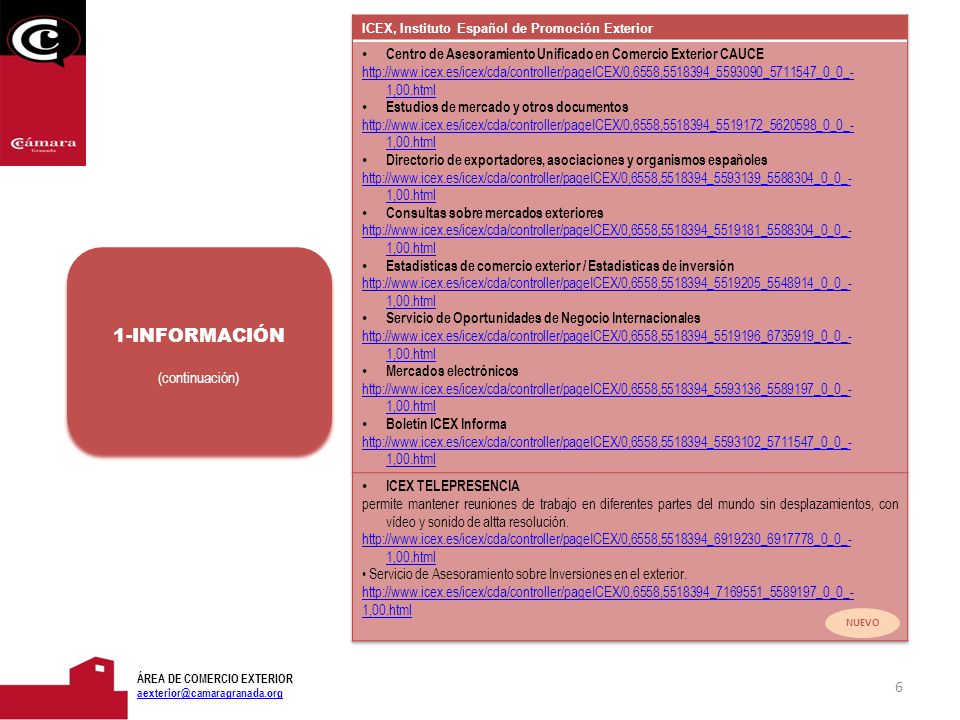The height and width of the screenshot is (720, 960).
Task: Click the ÁREA DE COMERCIO EXTERIOR label
Action: [x=215, y=678]
